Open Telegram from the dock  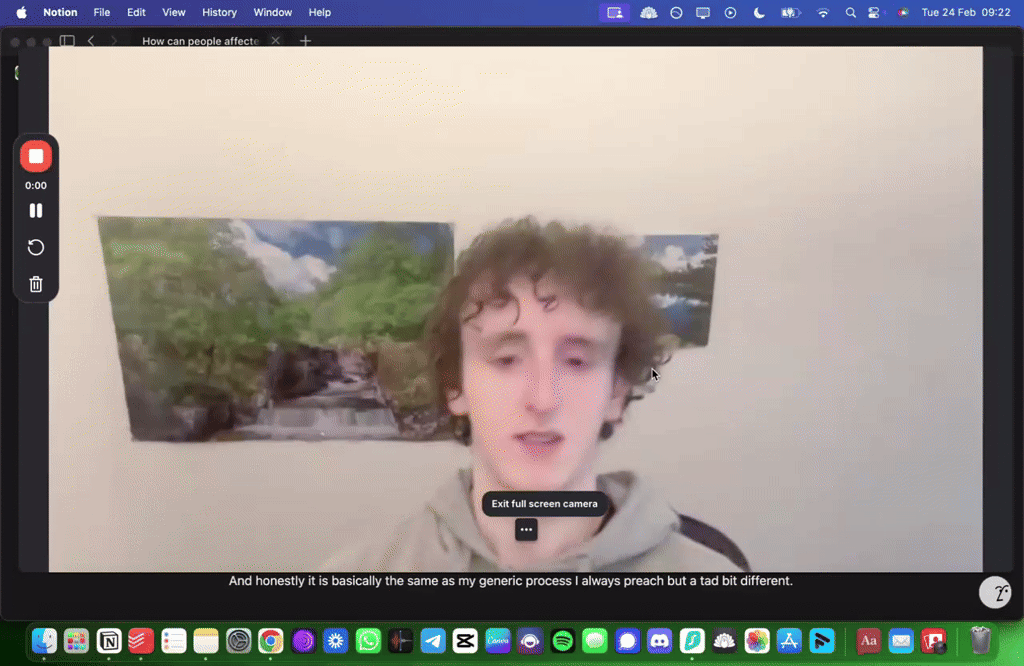[x=433, y=641]
